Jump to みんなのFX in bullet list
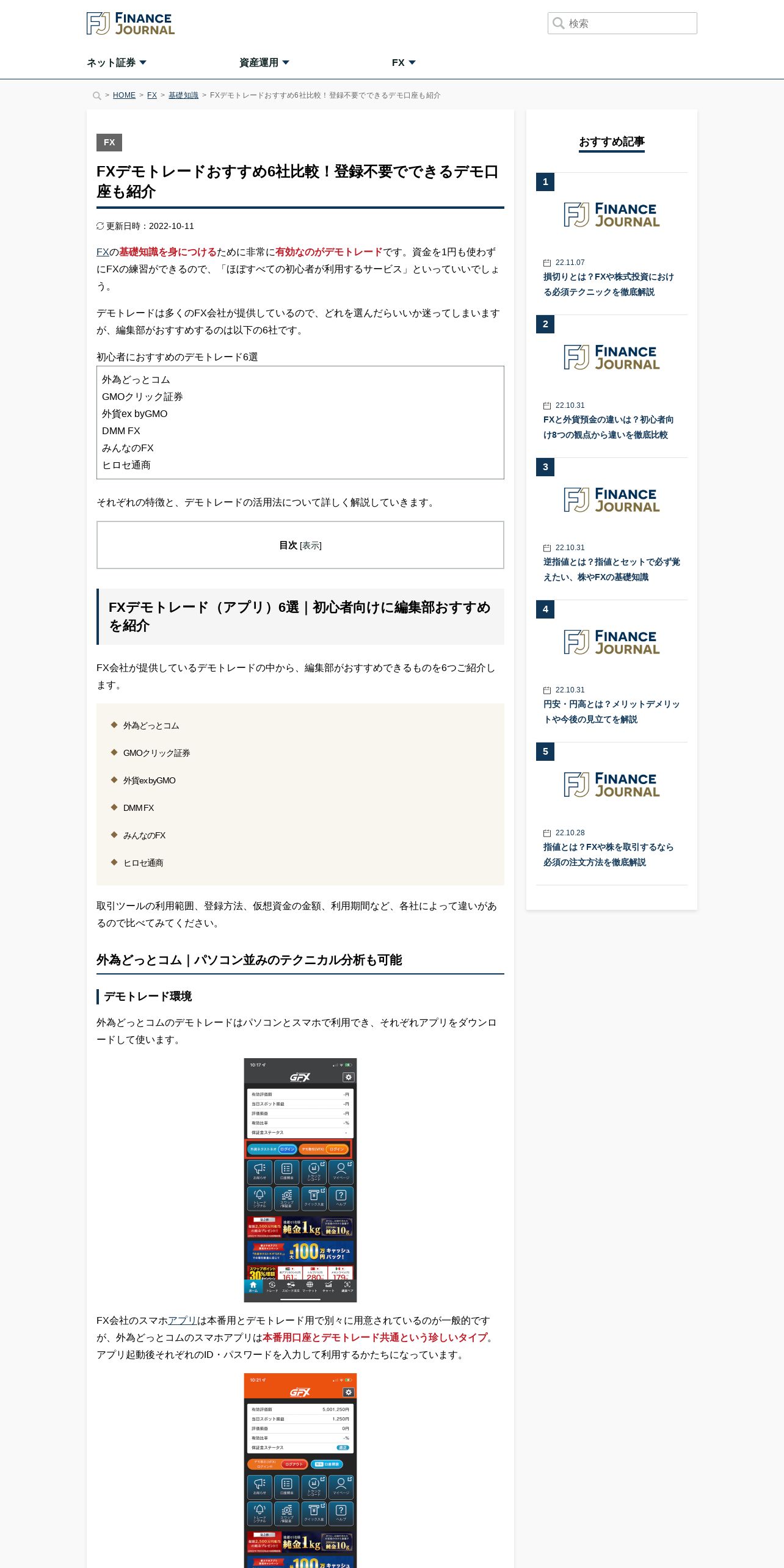 [144, 835]
